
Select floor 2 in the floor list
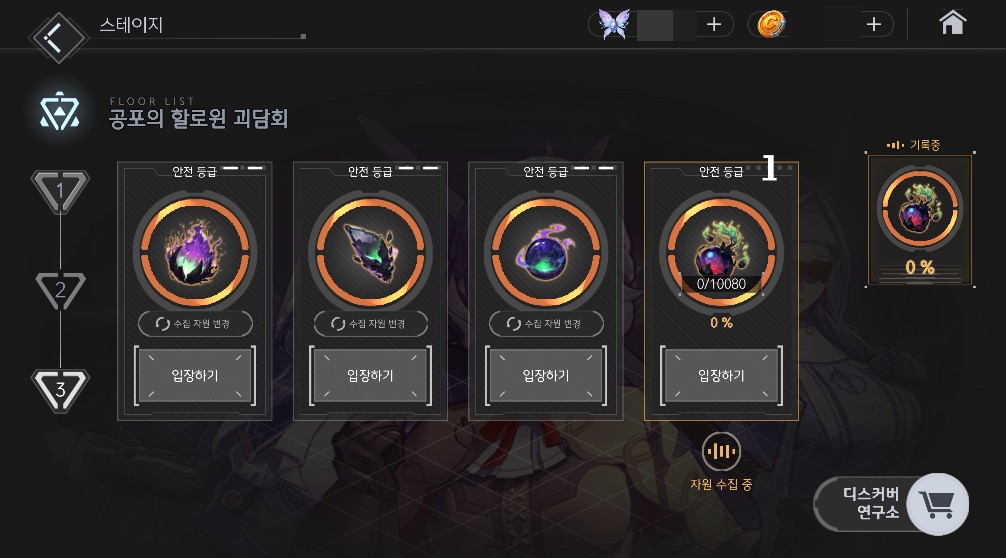[60, 290]
